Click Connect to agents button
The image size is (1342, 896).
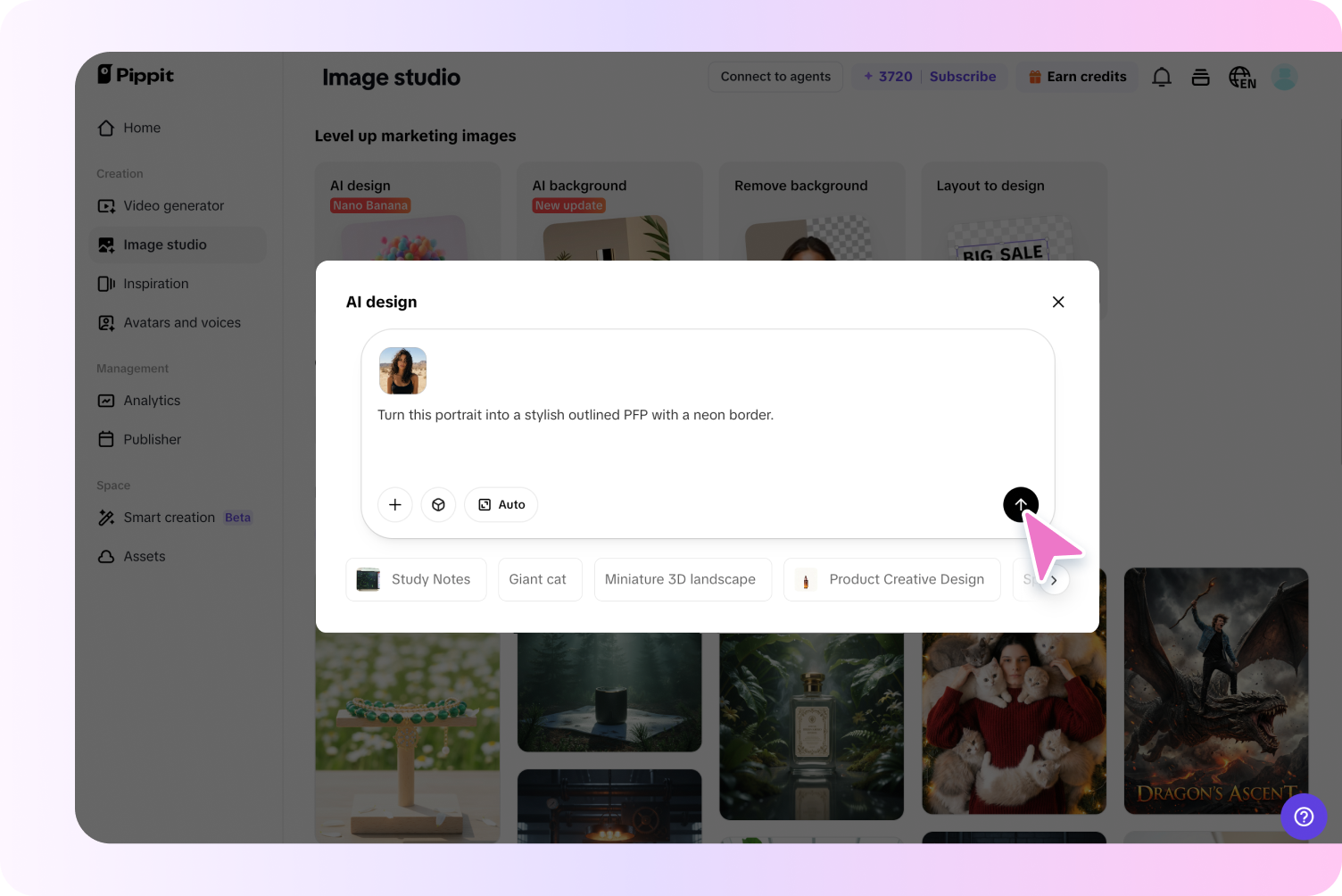point(775,77)
